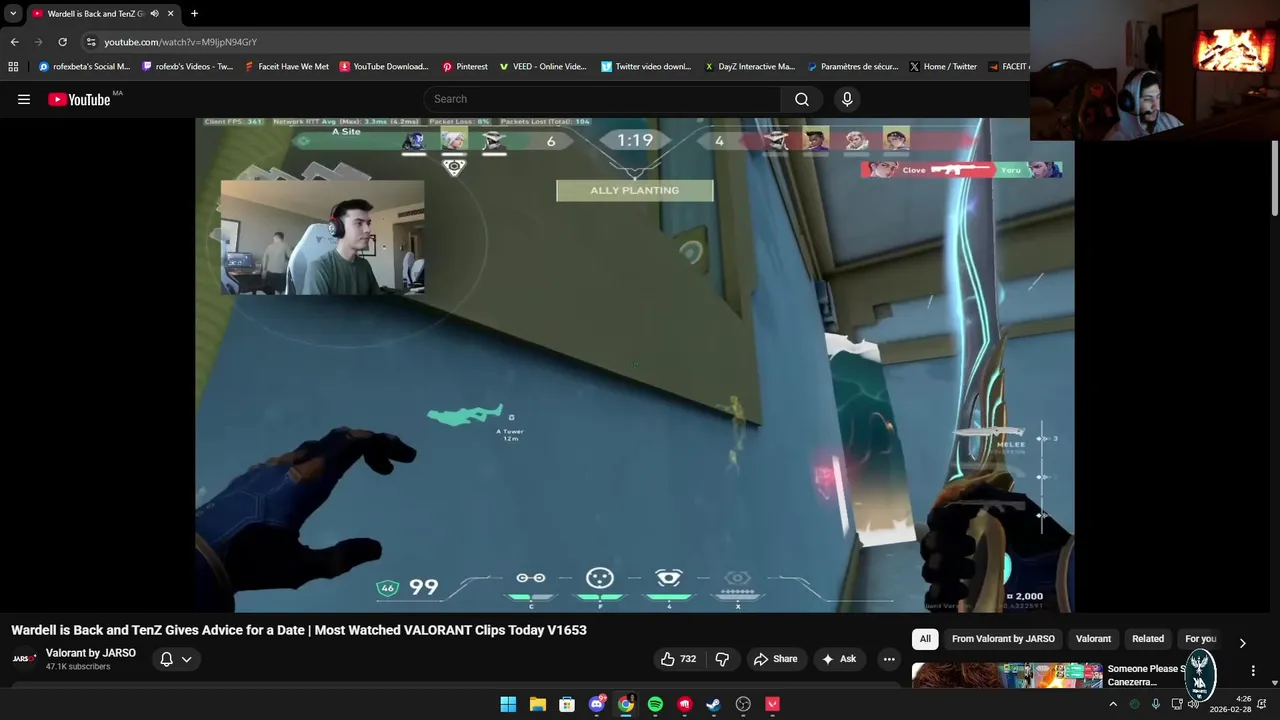
Task: Click the page vertical scrollbar
Action: click(x=1275, y=178)
